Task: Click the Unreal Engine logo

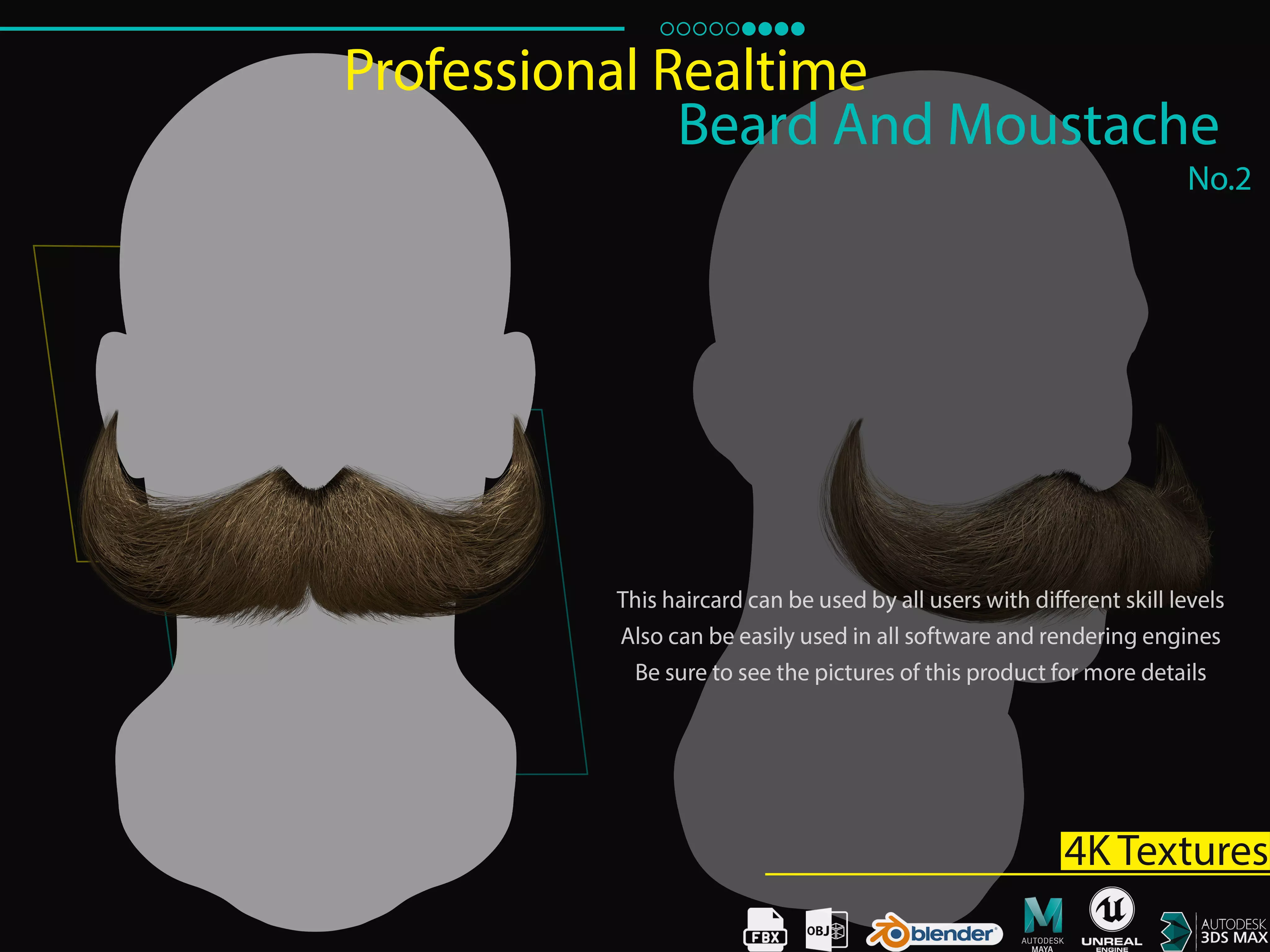Action: pyautogui.click(x=1112, y=919)
